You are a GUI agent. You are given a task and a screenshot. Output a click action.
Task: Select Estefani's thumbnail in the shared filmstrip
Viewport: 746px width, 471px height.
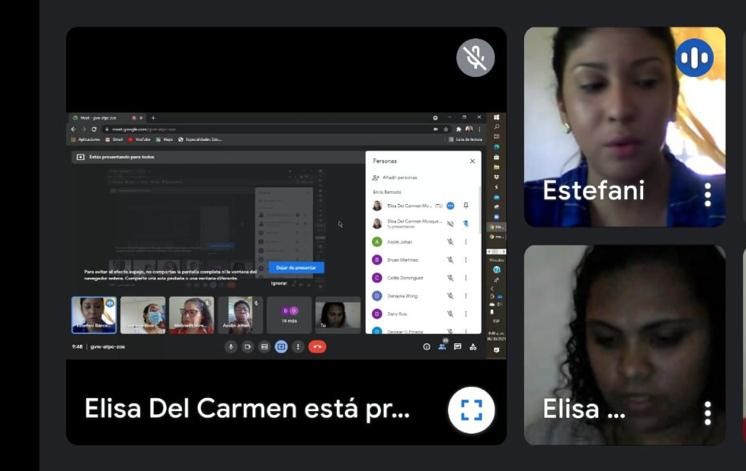point(94,315)
